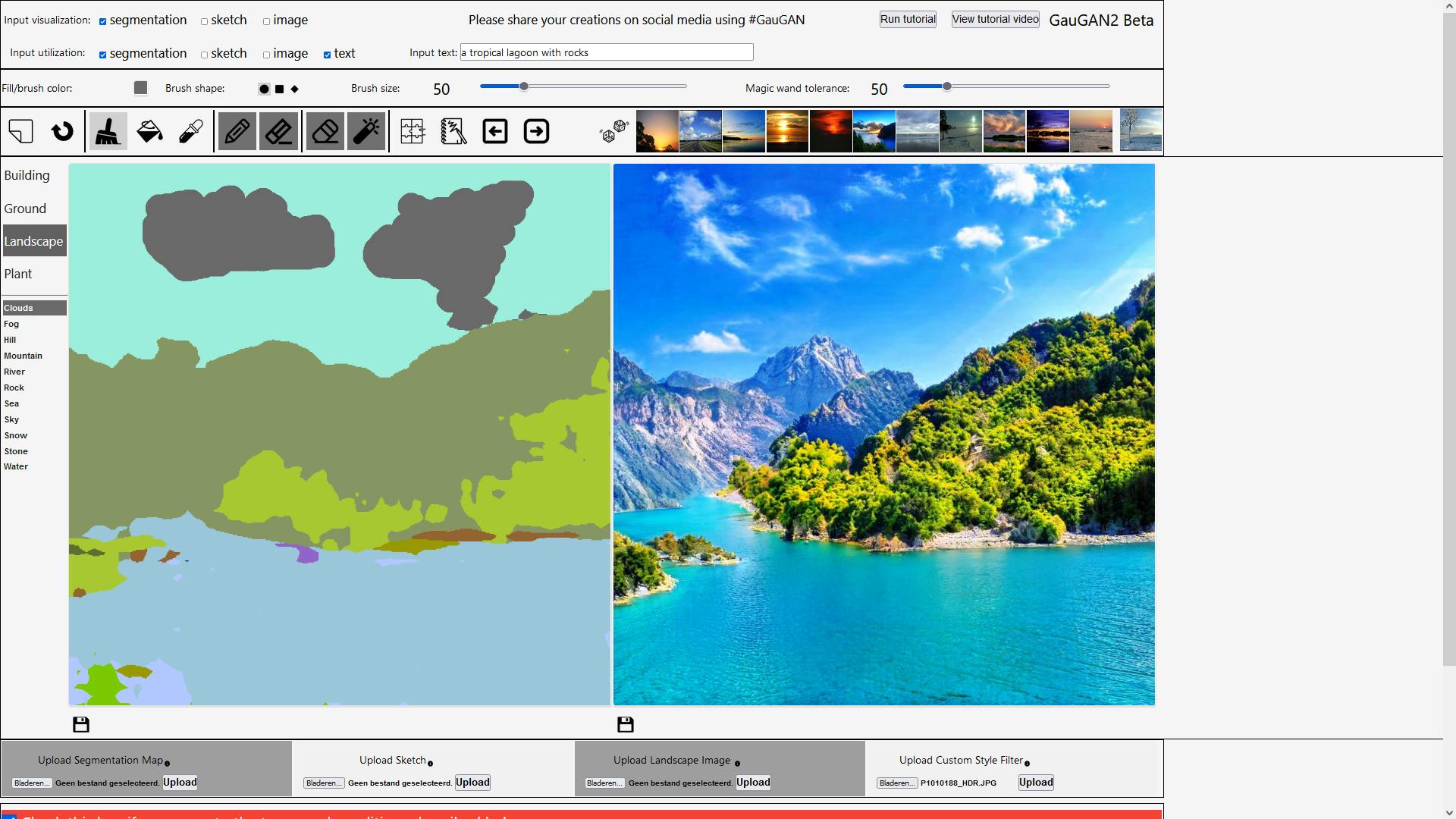Enable image in input utilization

[267, 55]
